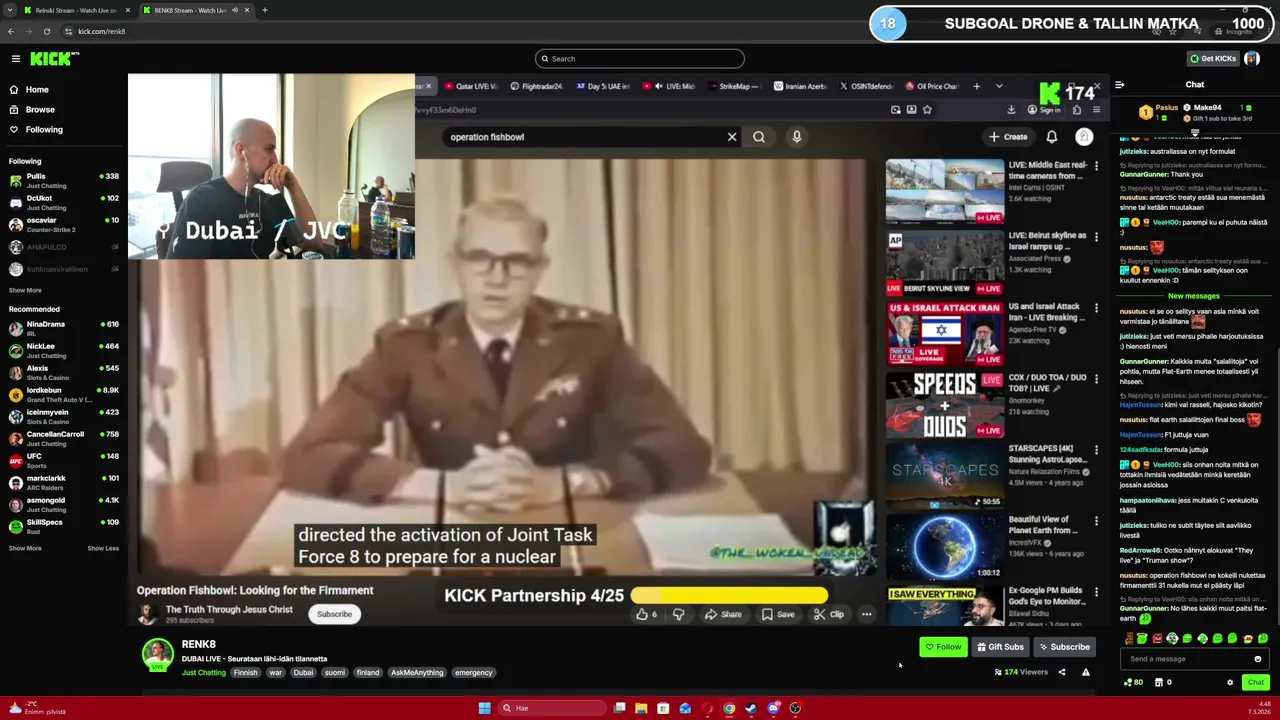Expand Show More under Recommended
This screenshot has height=720, width=1280.
click(25, 548)
